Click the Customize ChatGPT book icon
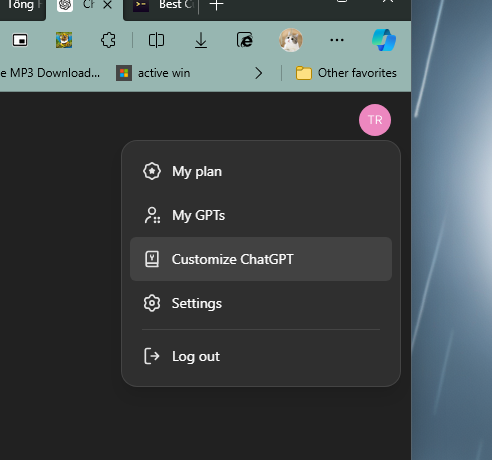 [x=152, y=259]
